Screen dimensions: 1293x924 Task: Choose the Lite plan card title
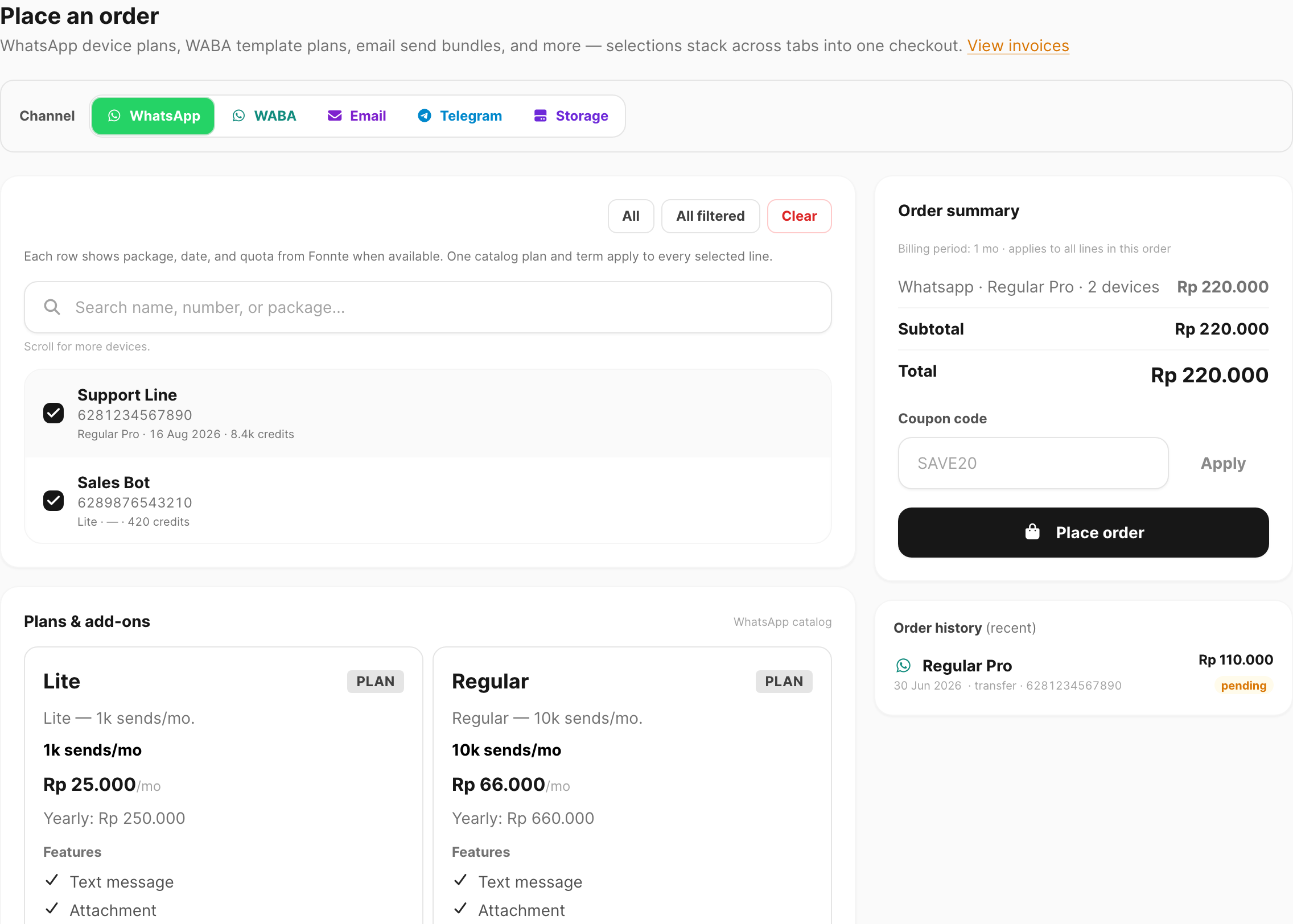click(x=61, y=681)
